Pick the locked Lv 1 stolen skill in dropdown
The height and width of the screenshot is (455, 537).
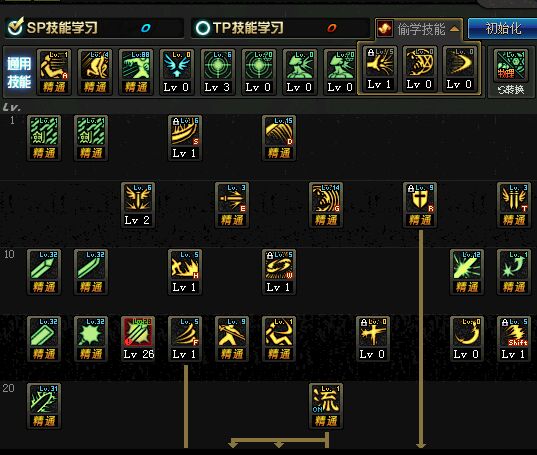point(380,69)
